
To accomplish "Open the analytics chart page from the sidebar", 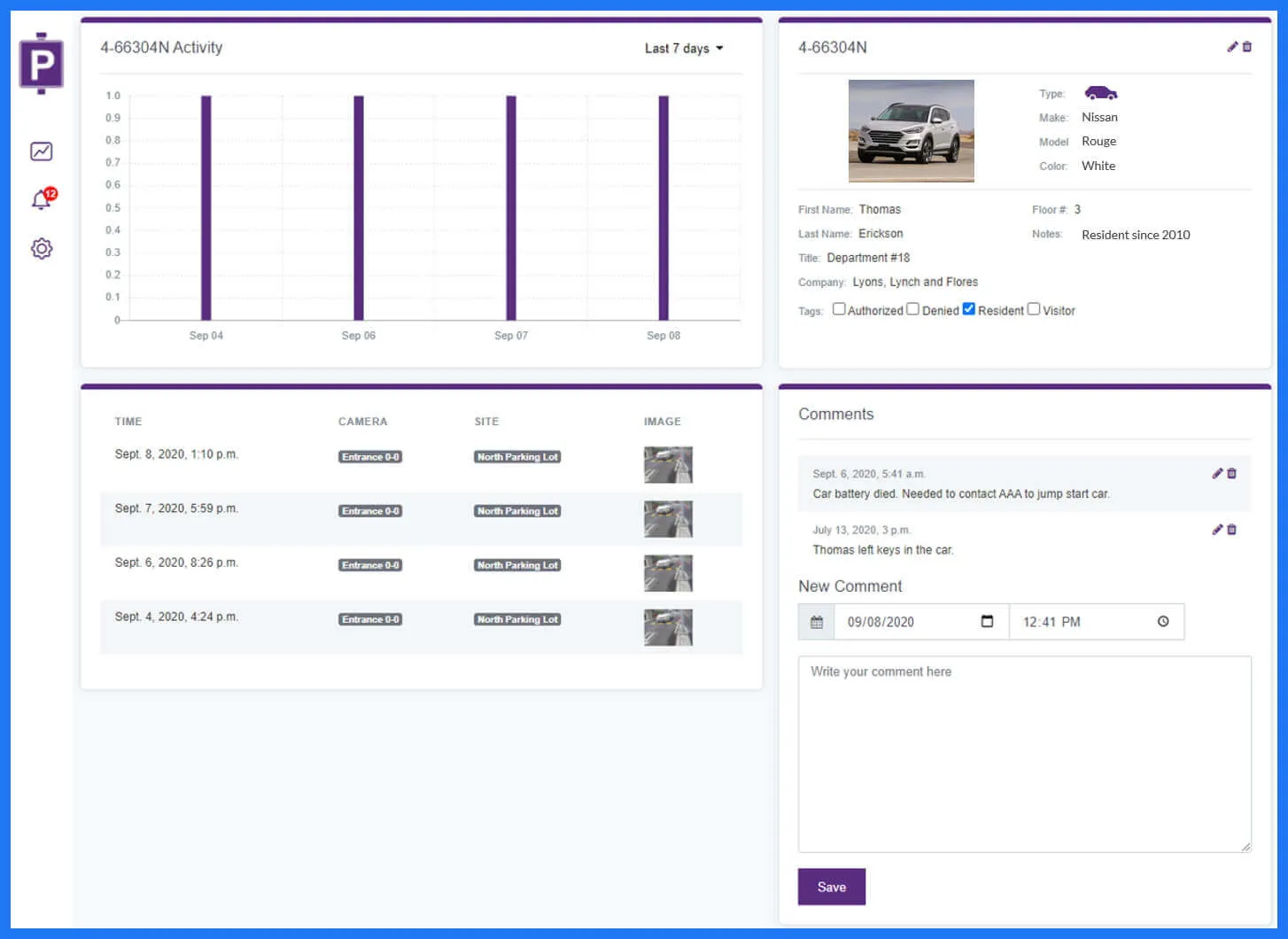I will [41, 151].
